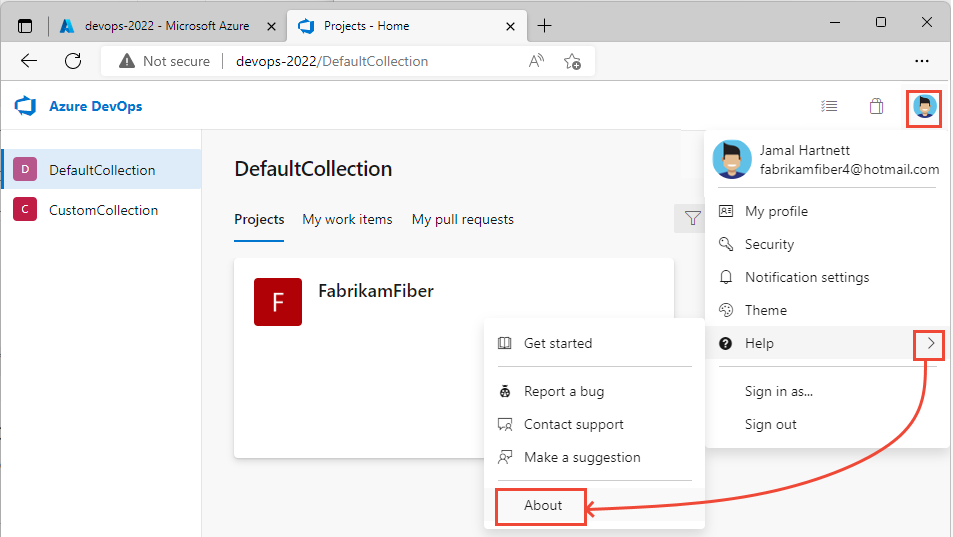Select CustomCollection in the sidebar

(101, 210)
